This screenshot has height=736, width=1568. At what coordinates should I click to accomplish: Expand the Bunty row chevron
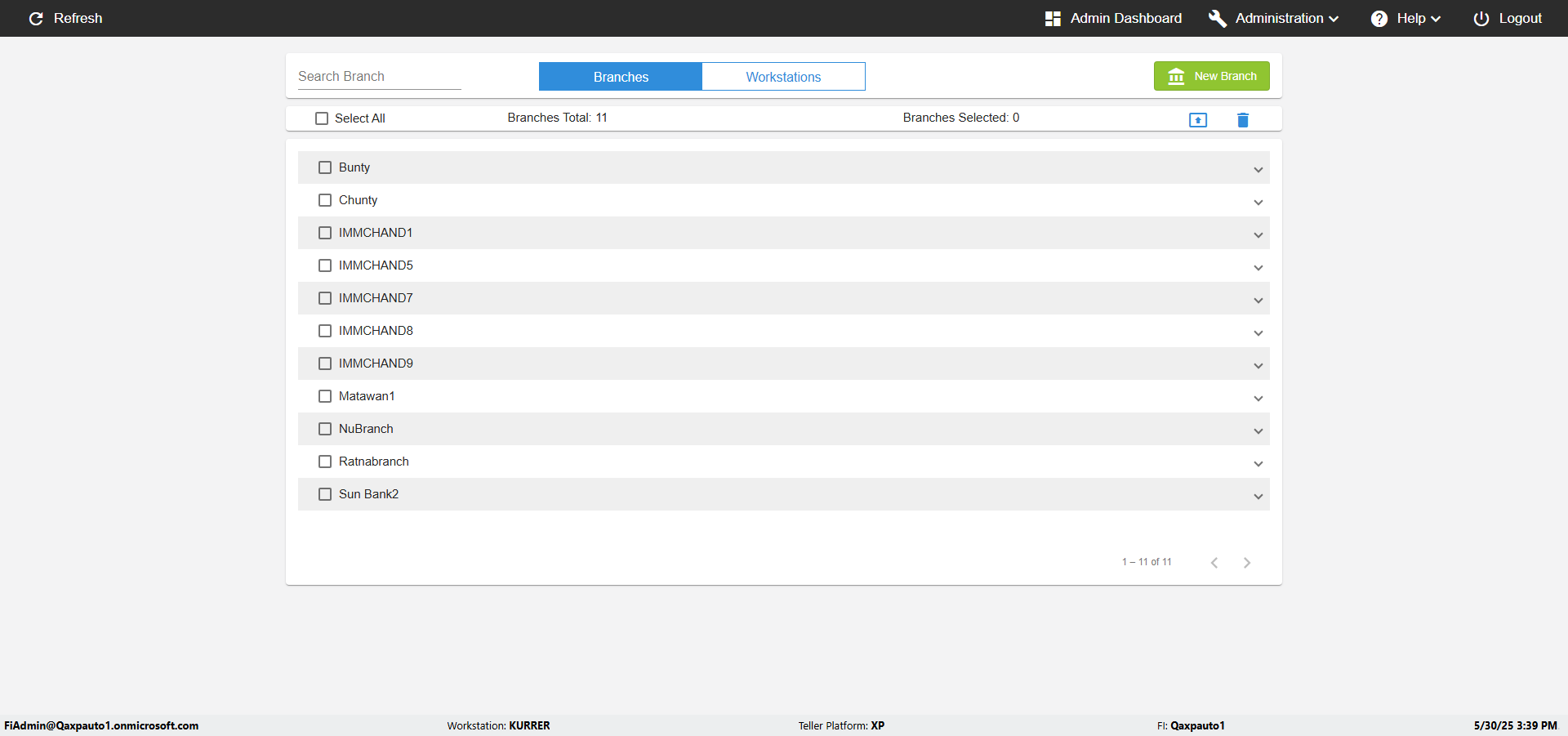[1258, 170]
